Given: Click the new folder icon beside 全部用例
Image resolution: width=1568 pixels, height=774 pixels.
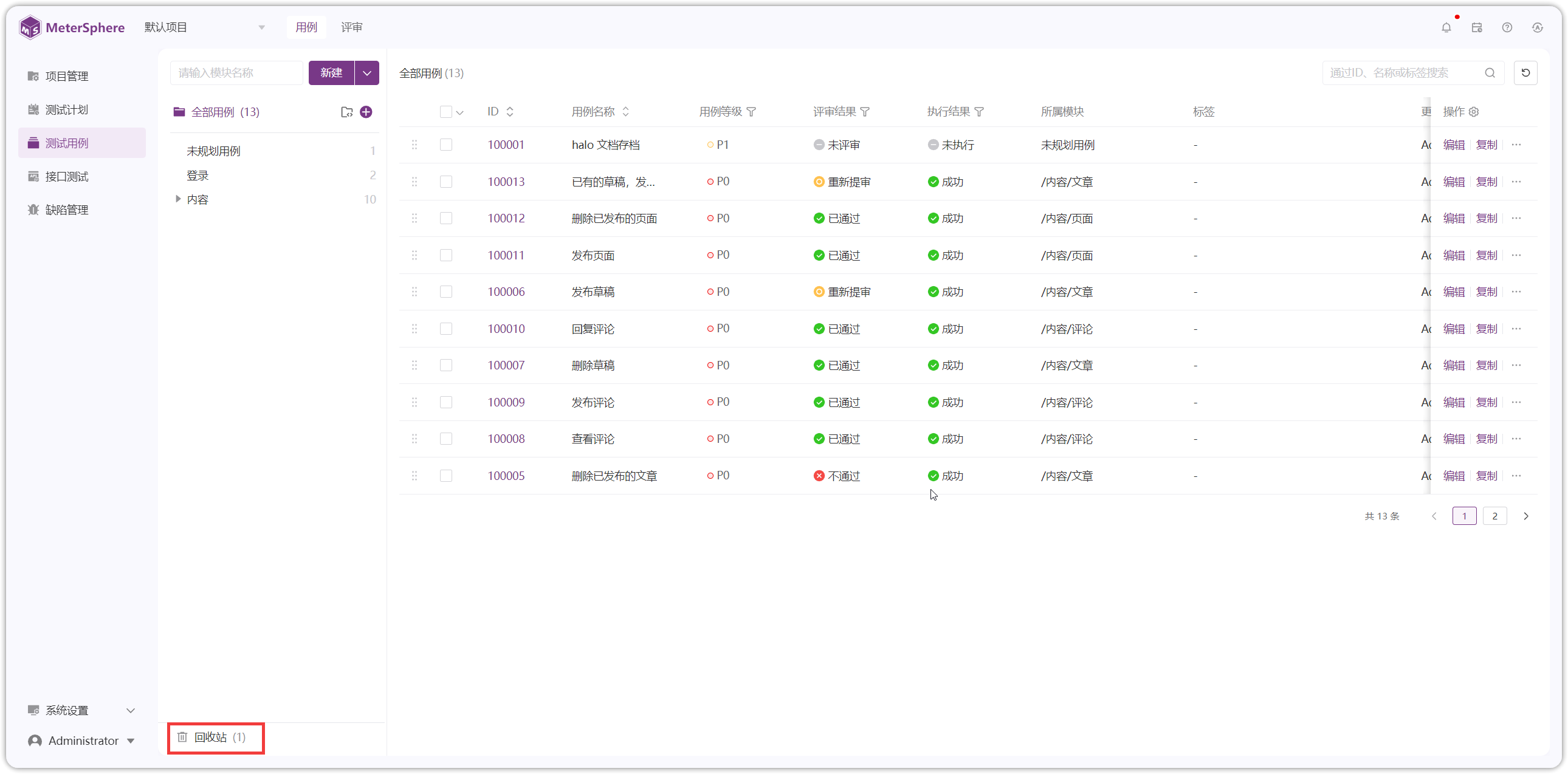Looking at the screenshot, I should click(x=347, y=112).
